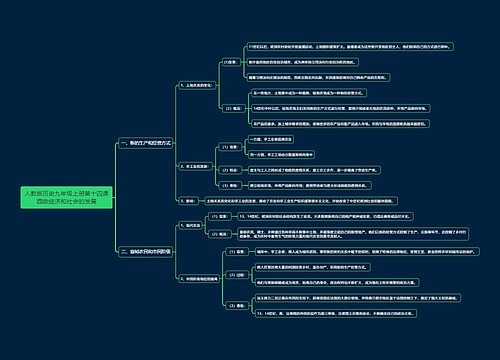
Task: Click '(1) 背景' under 手工业的发展
Action: [x=230, y=147]
